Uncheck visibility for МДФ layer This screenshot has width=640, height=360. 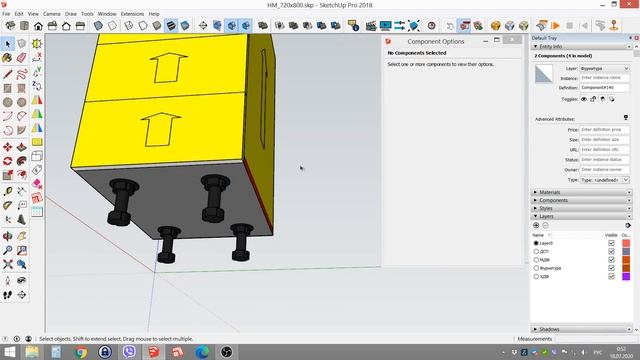[611, 260]
